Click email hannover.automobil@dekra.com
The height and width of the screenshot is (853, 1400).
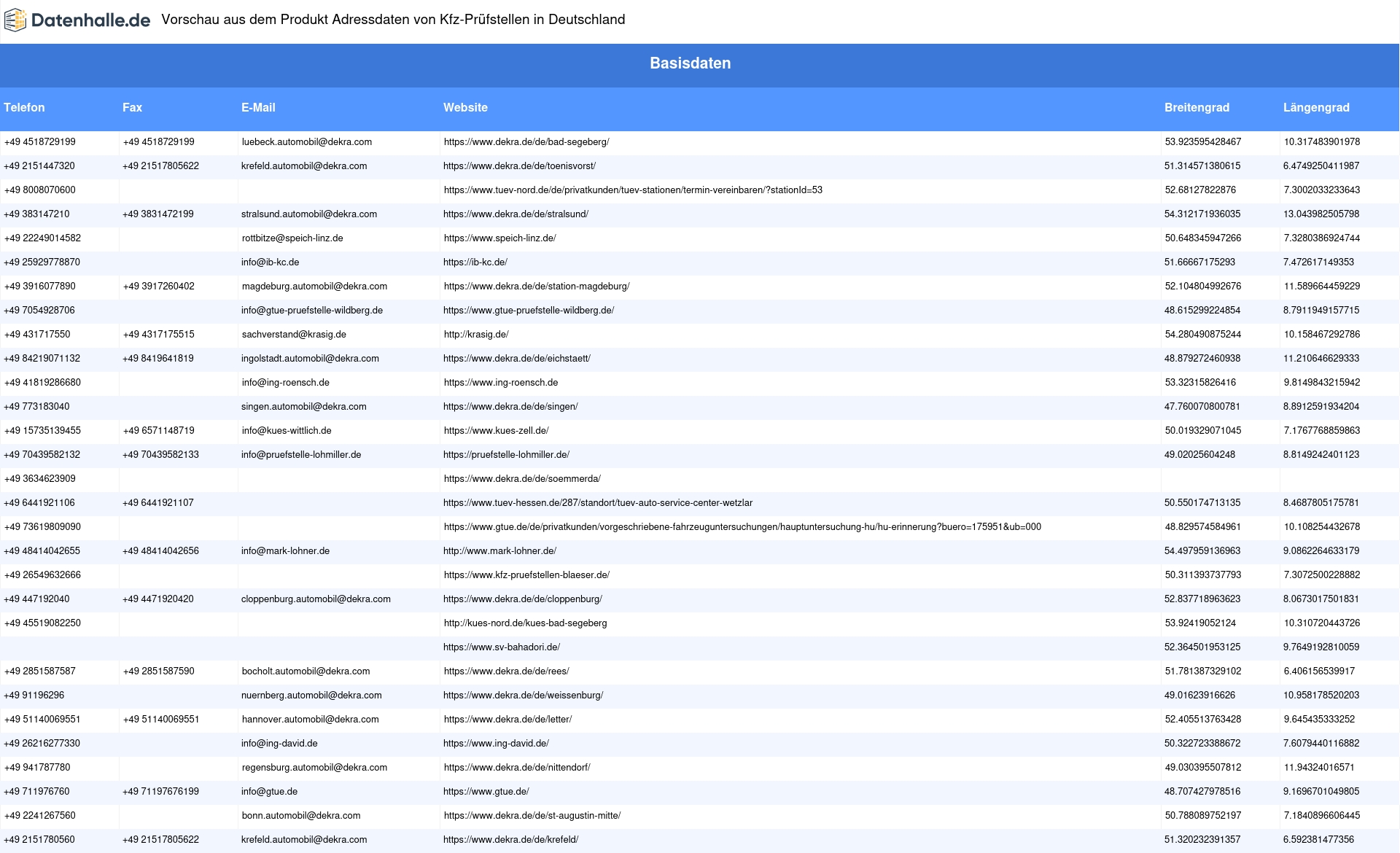pyautogui.click(x=311, y=720)
